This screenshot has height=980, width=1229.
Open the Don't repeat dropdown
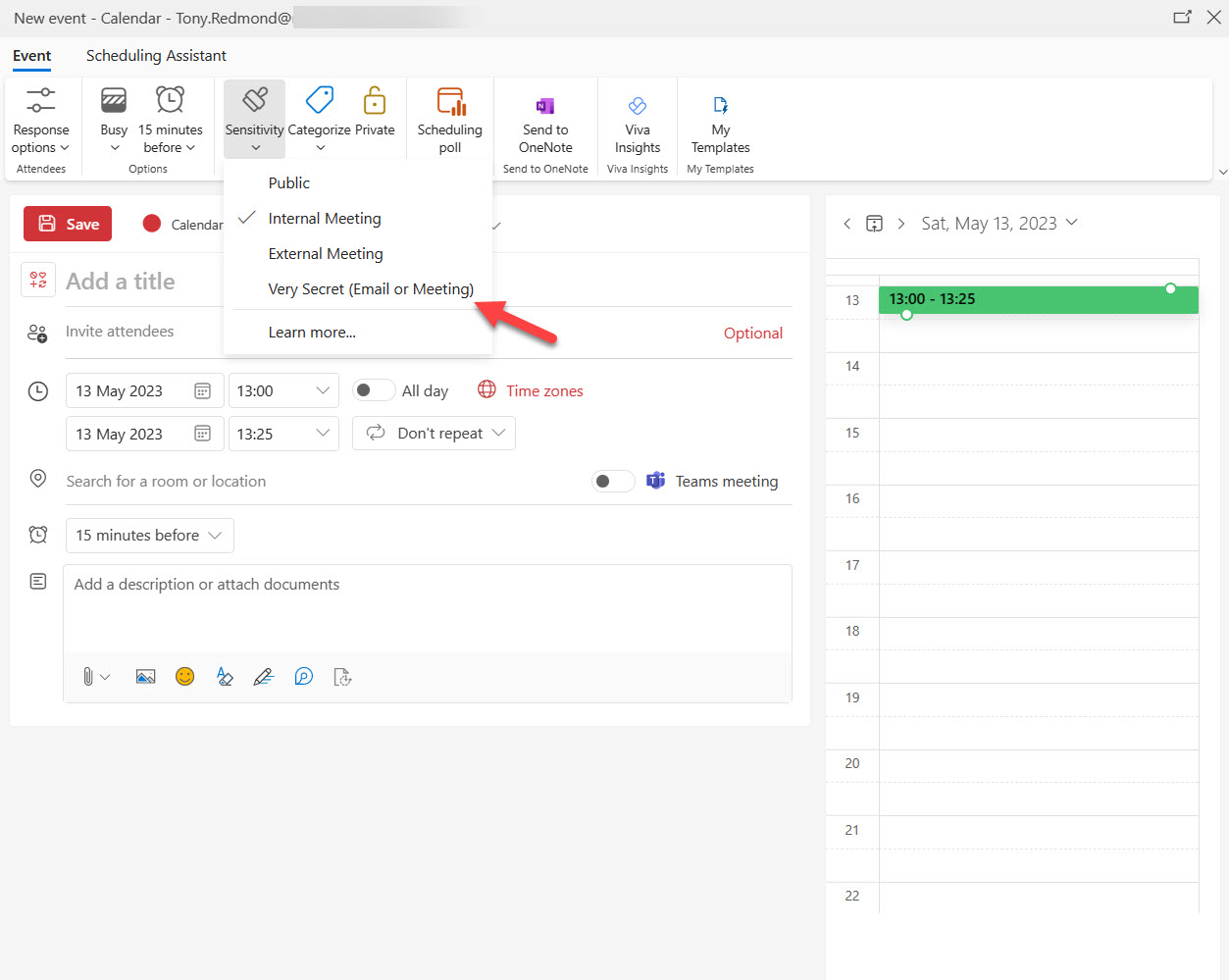pos(434,434)
